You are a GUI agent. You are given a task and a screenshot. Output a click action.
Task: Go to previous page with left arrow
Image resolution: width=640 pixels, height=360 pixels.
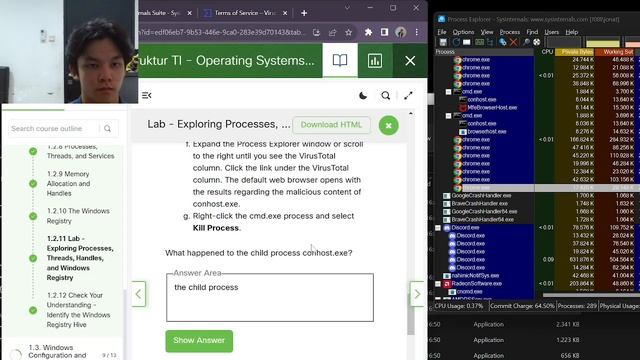click(138, 294)
